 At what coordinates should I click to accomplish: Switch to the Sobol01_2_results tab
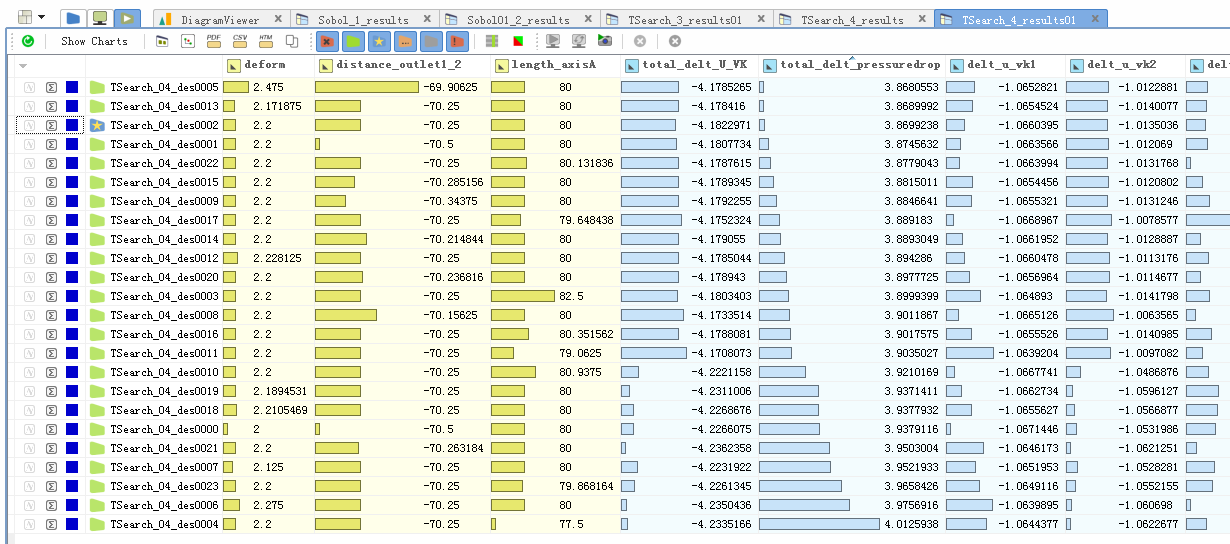(520, 19)
